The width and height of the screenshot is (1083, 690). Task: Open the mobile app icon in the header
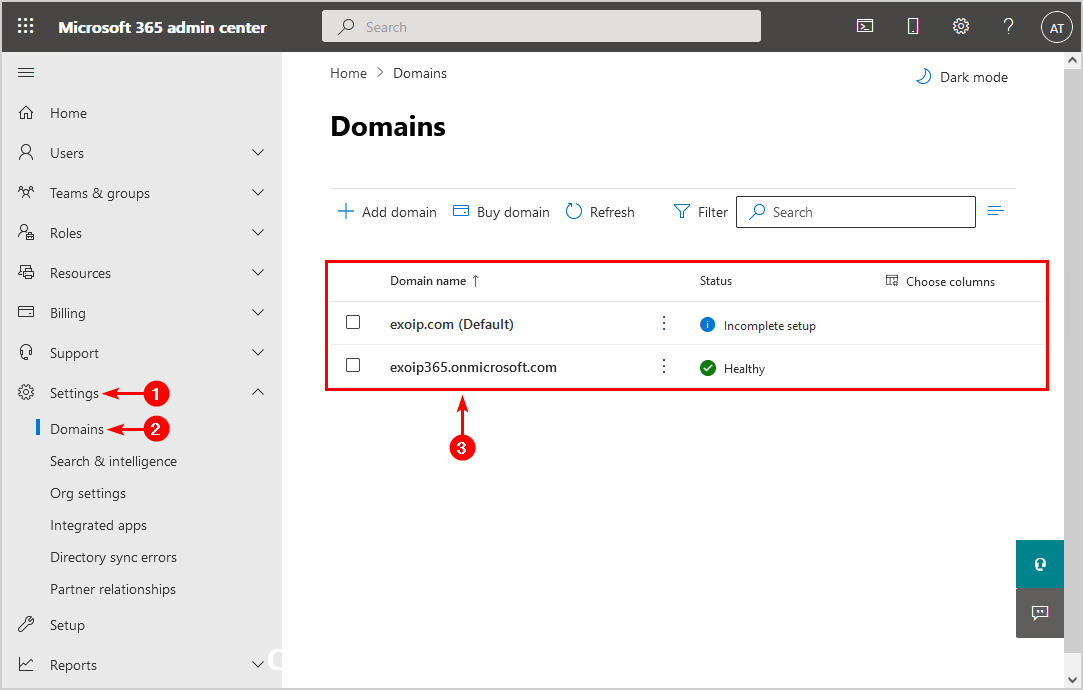(912, 26)
